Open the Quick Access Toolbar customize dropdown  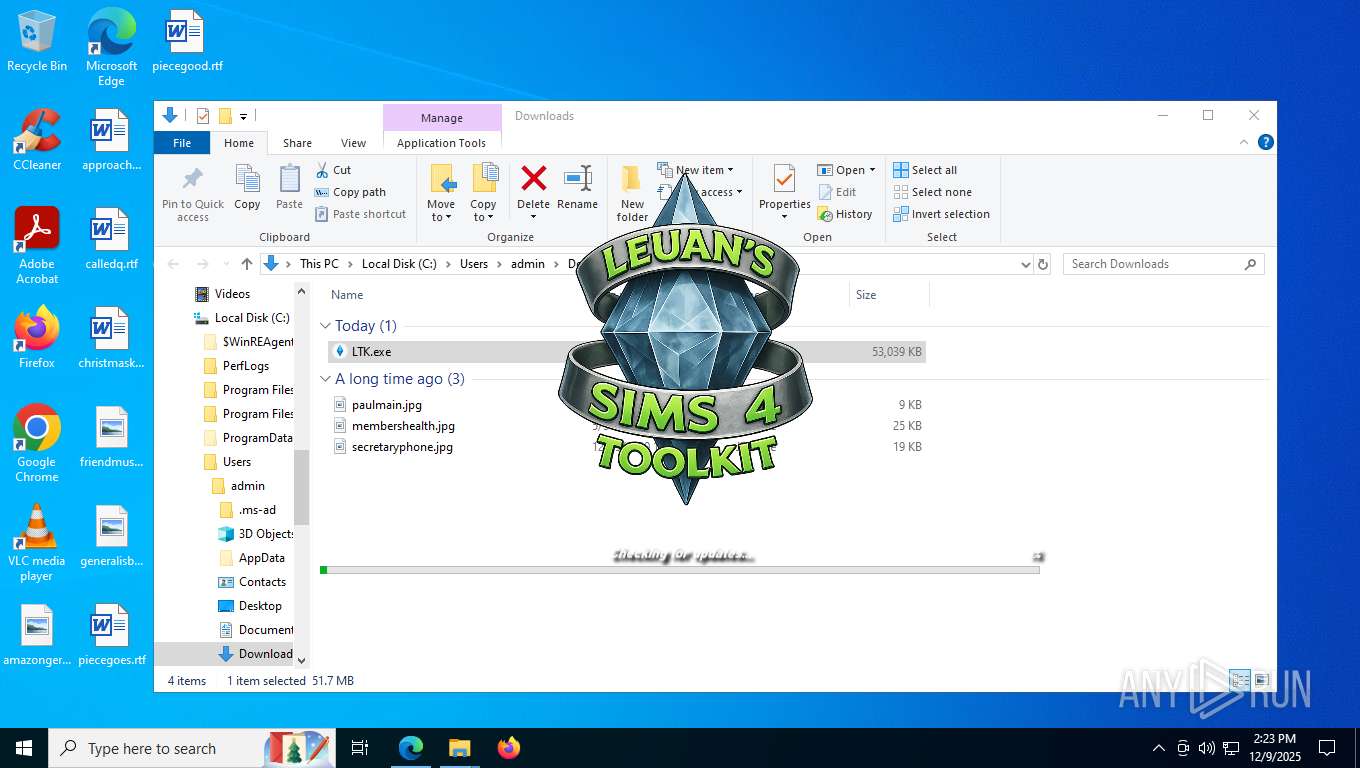(x=243, y=116)
